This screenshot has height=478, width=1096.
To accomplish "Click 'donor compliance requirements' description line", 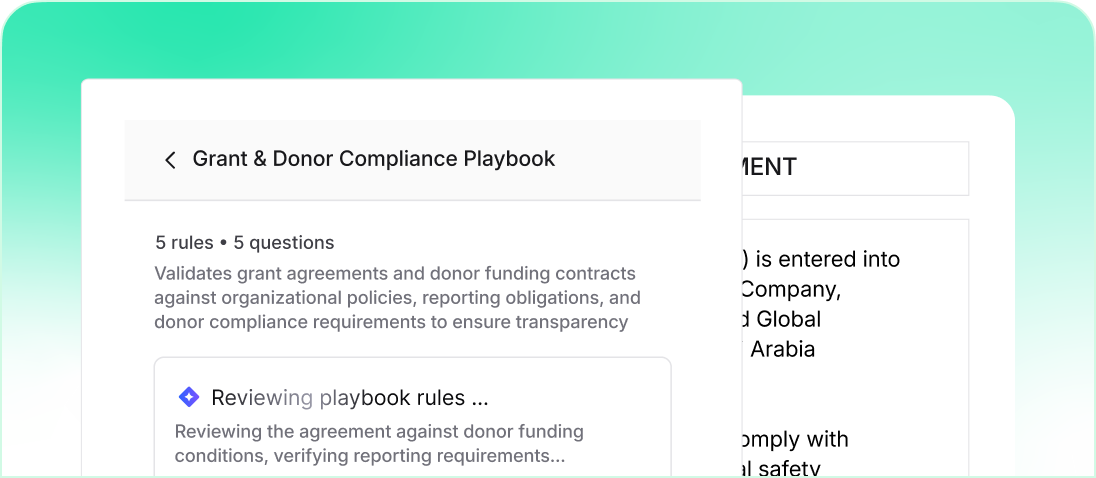I will 391,322.
